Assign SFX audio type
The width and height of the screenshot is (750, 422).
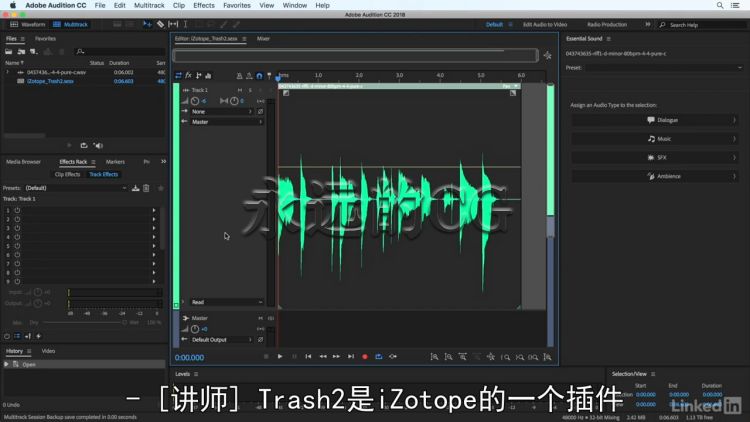654,157
